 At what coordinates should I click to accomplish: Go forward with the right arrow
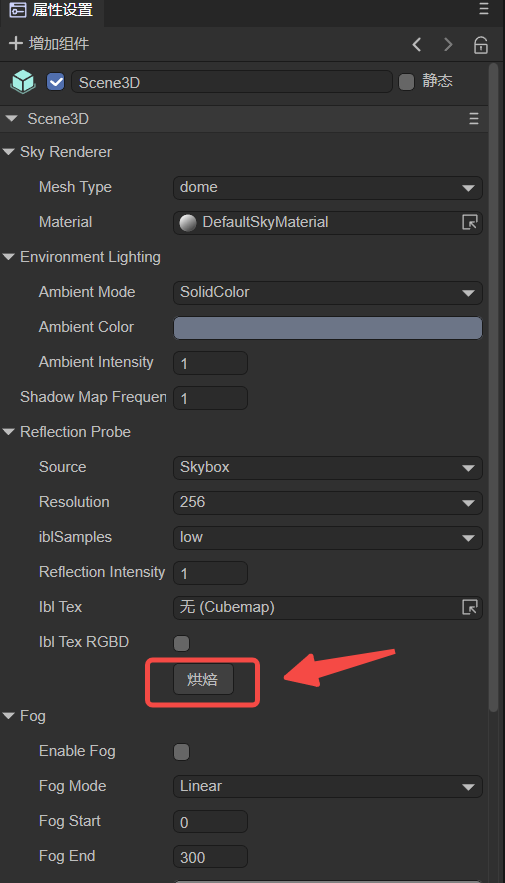tap(448, 44)
